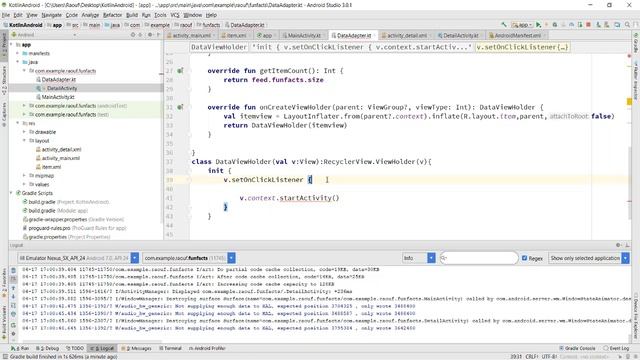Open the VCS menu
The height and width of the screenshot is (360, 640).
pyautogui.click(x=175, y=15)
